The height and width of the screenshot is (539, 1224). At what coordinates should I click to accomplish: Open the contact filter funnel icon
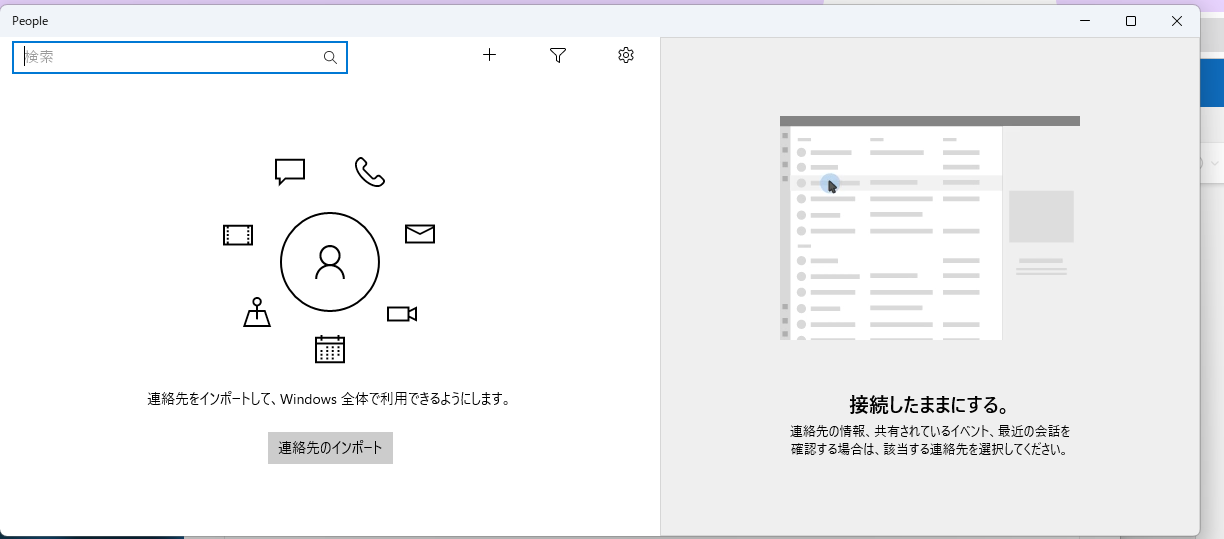tap(558, 55)
